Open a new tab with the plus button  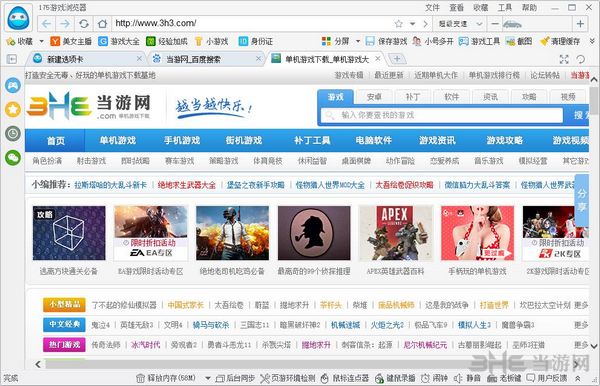[397, 59]
